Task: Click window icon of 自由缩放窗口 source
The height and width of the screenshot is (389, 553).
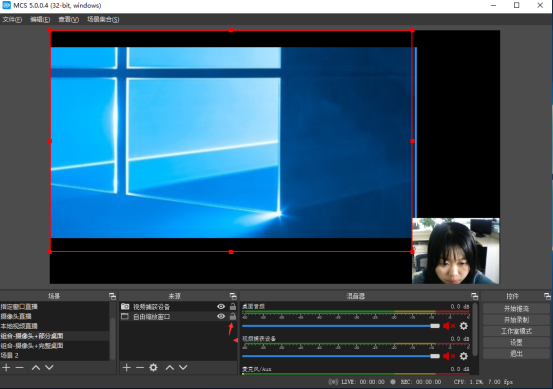Action: (125, 316)
